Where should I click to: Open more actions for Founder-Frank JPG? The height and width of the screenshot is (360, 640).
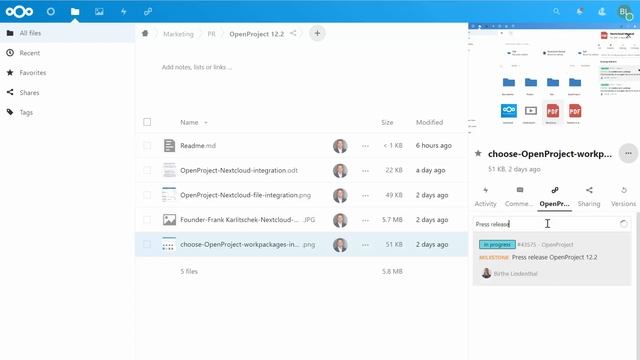point(365,220)
